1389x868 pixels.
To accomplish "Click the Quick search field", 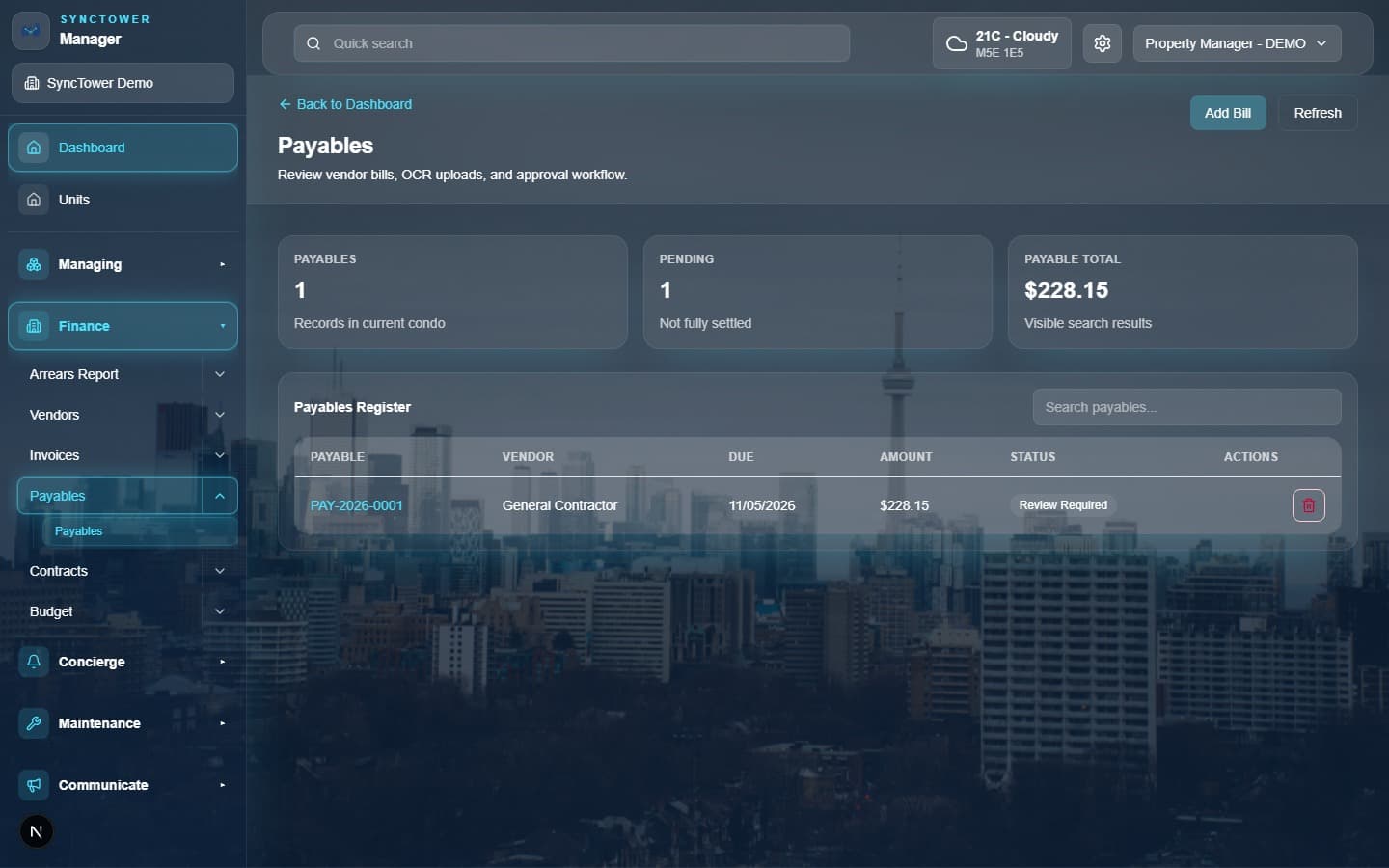I will (x=571, y=43).
